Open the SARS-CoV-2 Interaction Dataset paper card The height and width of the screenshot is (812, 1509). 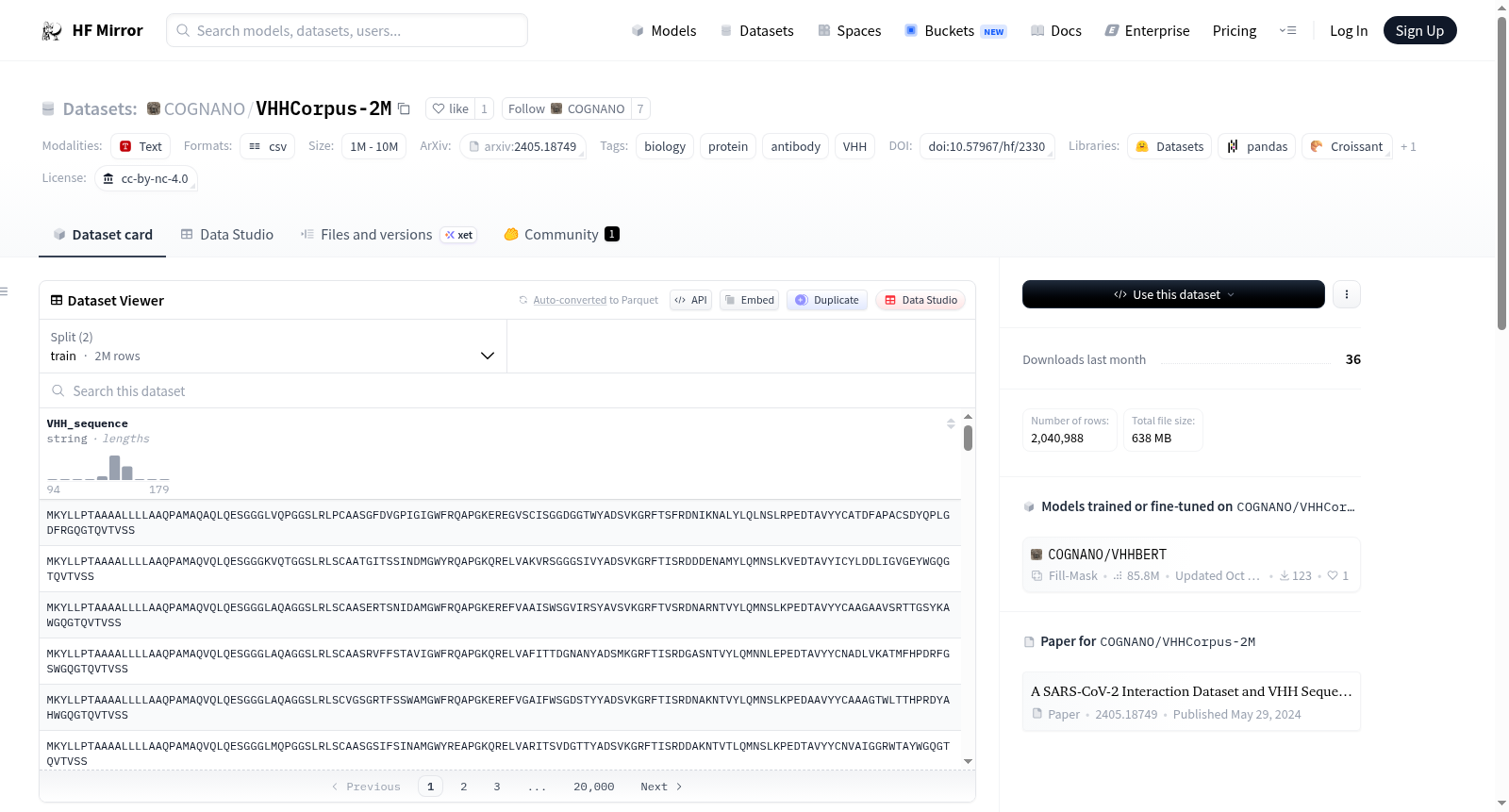tap(1191, 702)
